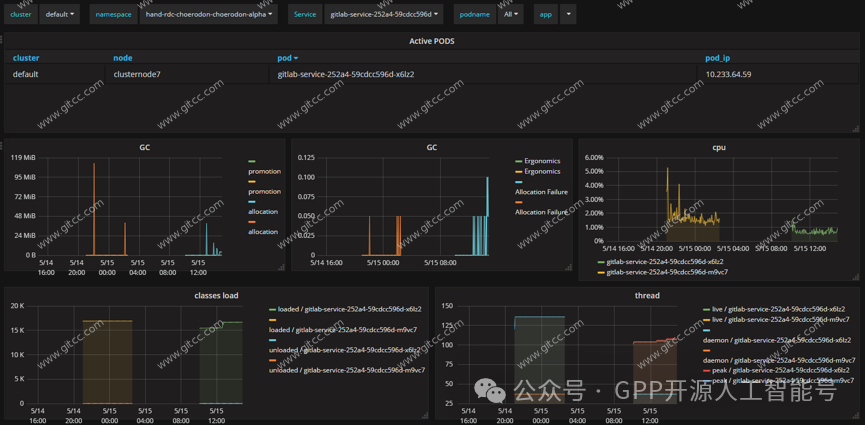
Task: Sort table by the node column header
Action: 122,58
